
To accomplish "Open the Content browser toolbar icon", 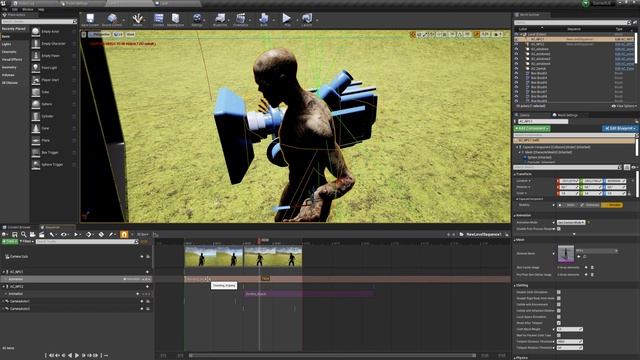I will point(158,19).
